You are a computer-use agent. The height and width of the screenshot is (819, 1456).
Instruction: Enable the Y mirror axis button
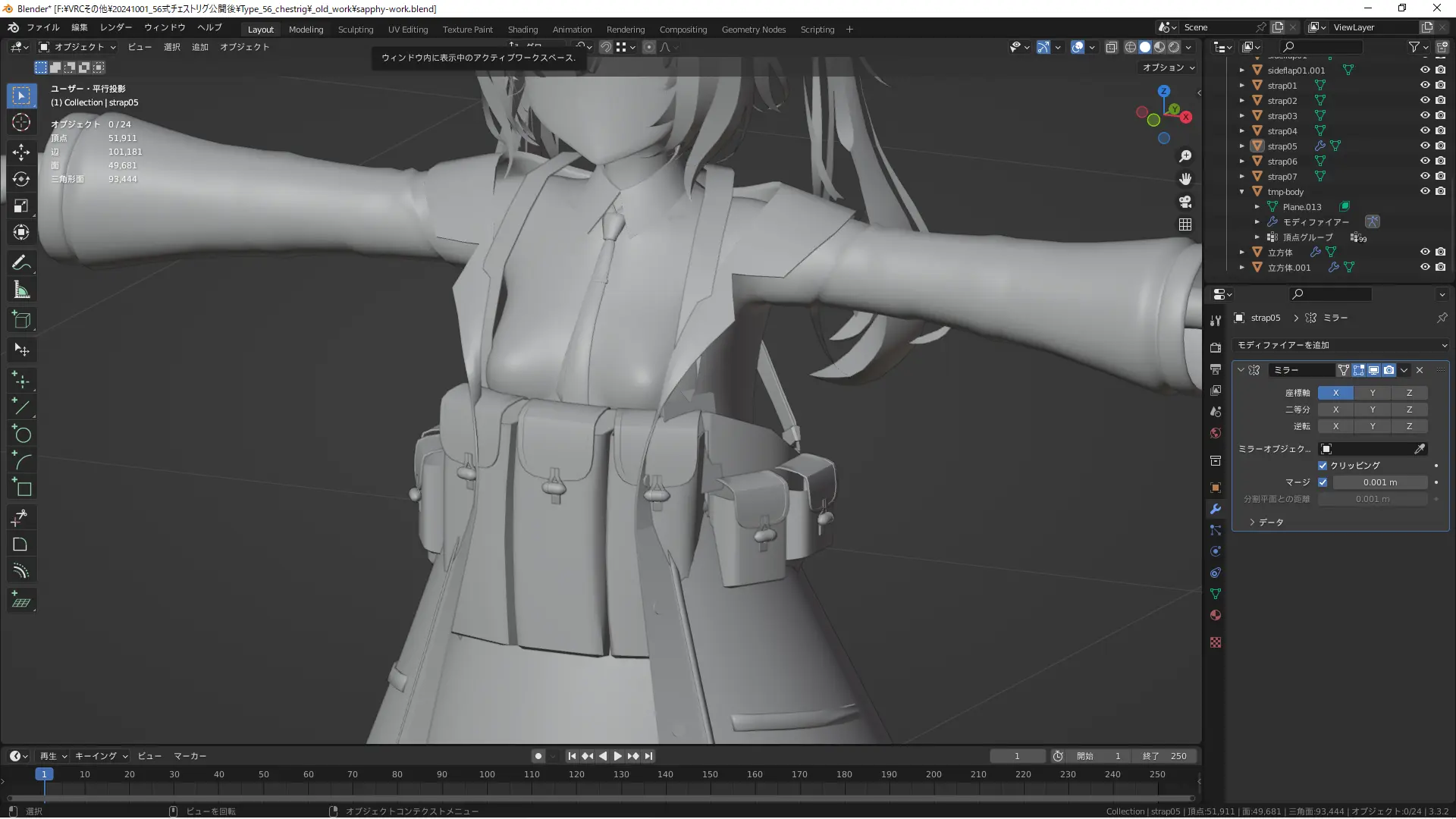click(x=1372, y=393)
